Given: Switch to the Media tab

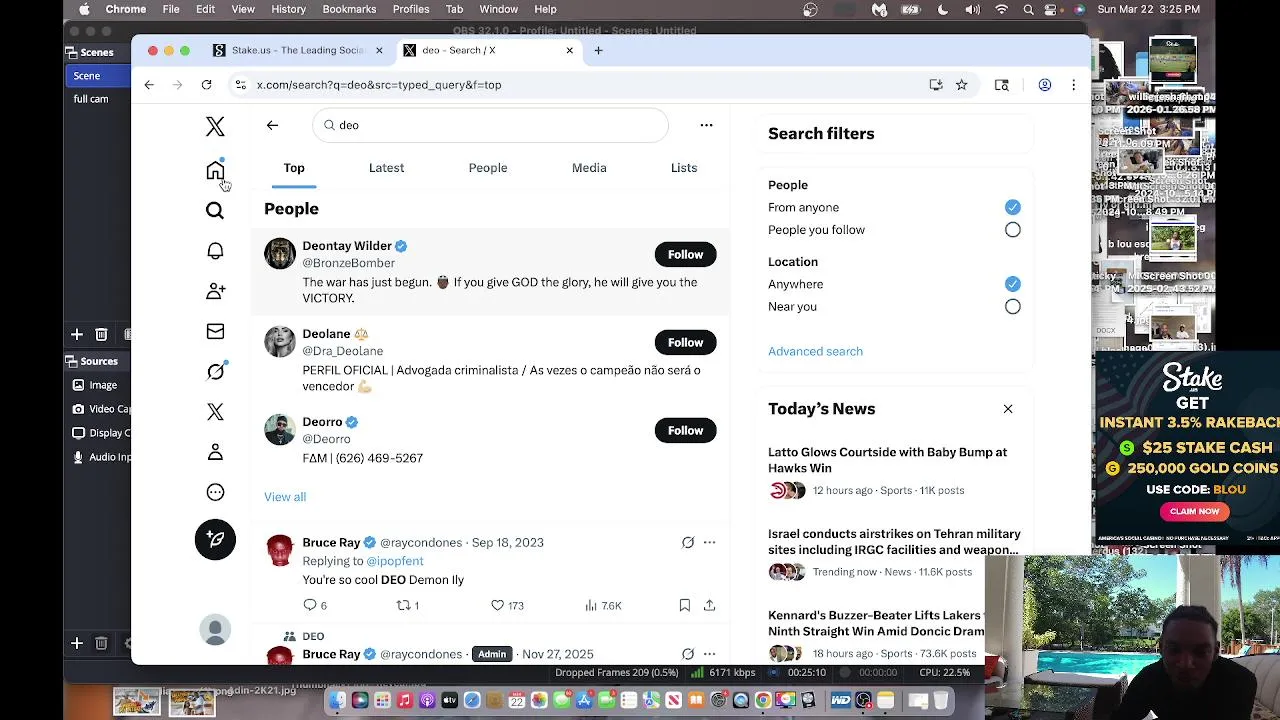Looking at the screenshot, I should (589, 168).
